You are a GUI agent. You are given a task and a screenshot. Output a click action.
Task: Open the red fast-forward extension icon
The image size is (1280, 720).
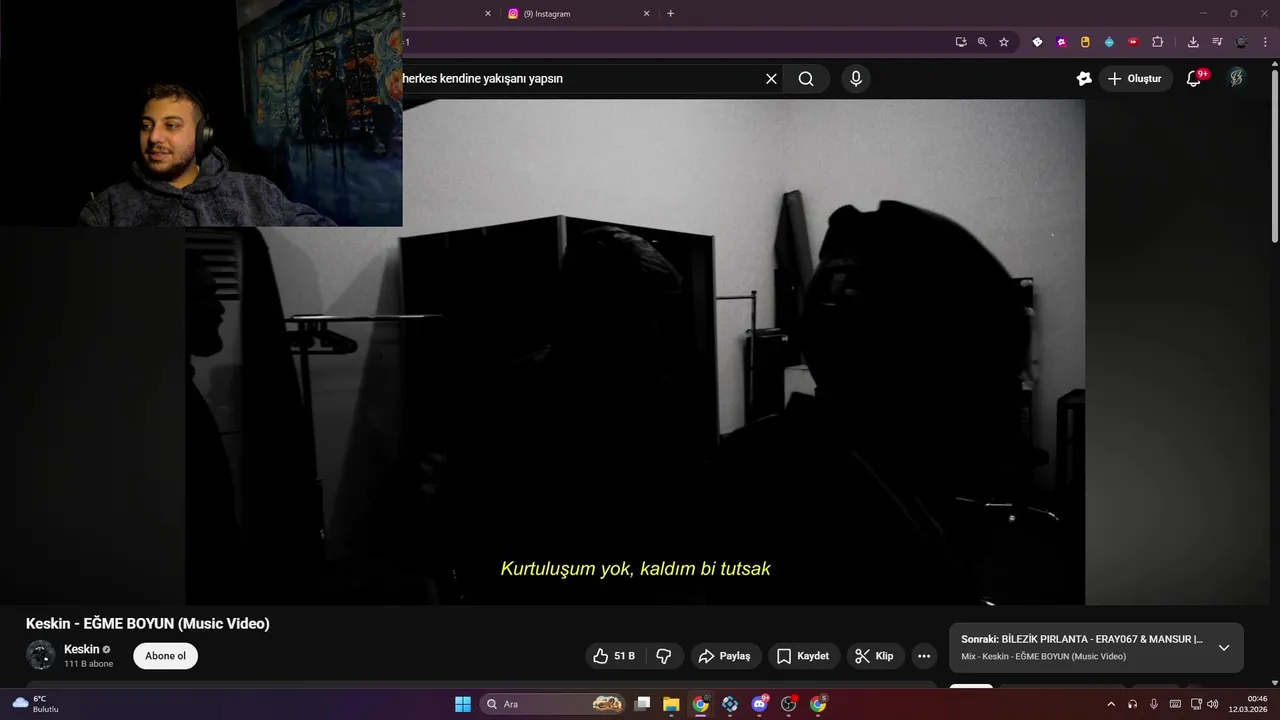(1133, 42)
